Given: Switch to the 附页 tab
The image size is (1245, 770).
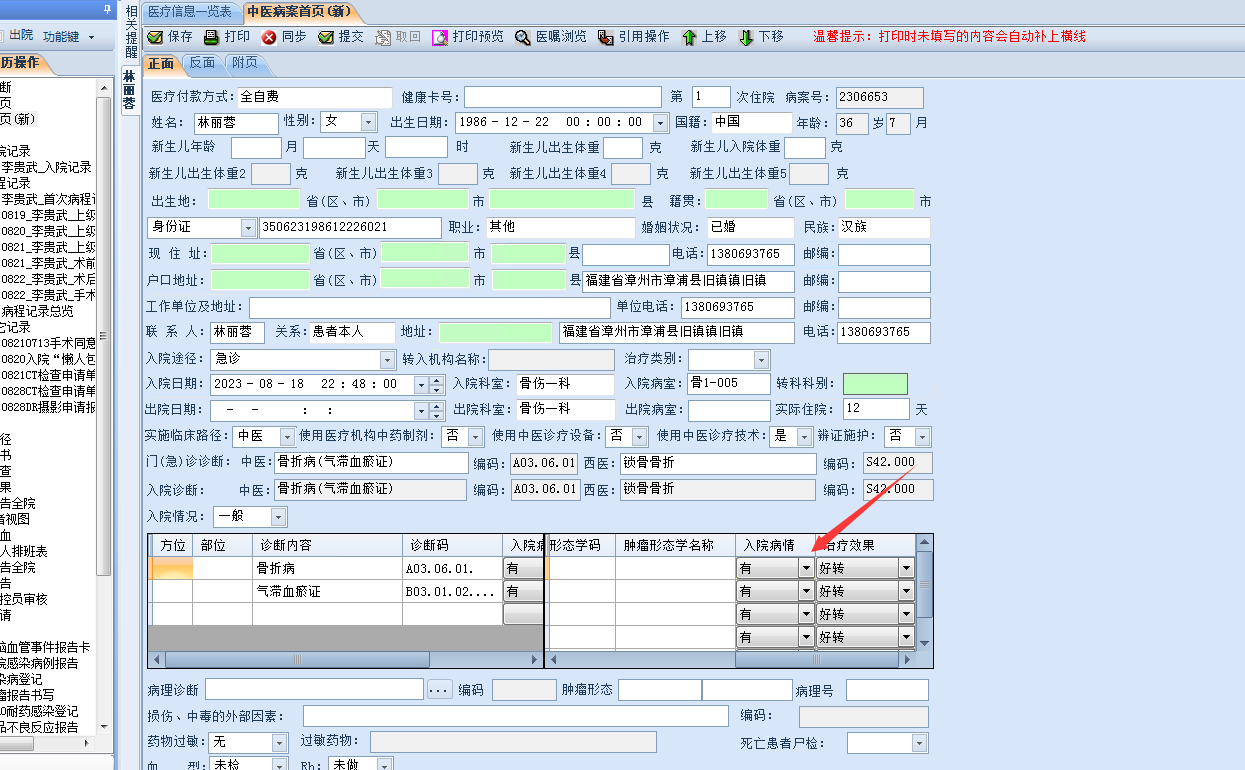Looking at the screenshot, I should (245, 63).
